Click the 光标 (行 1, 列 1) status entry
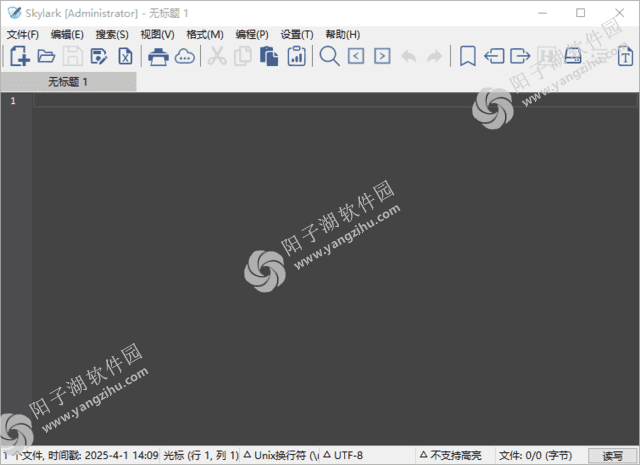The height and width of the screenshot is (465, 640). coord(201,455)
